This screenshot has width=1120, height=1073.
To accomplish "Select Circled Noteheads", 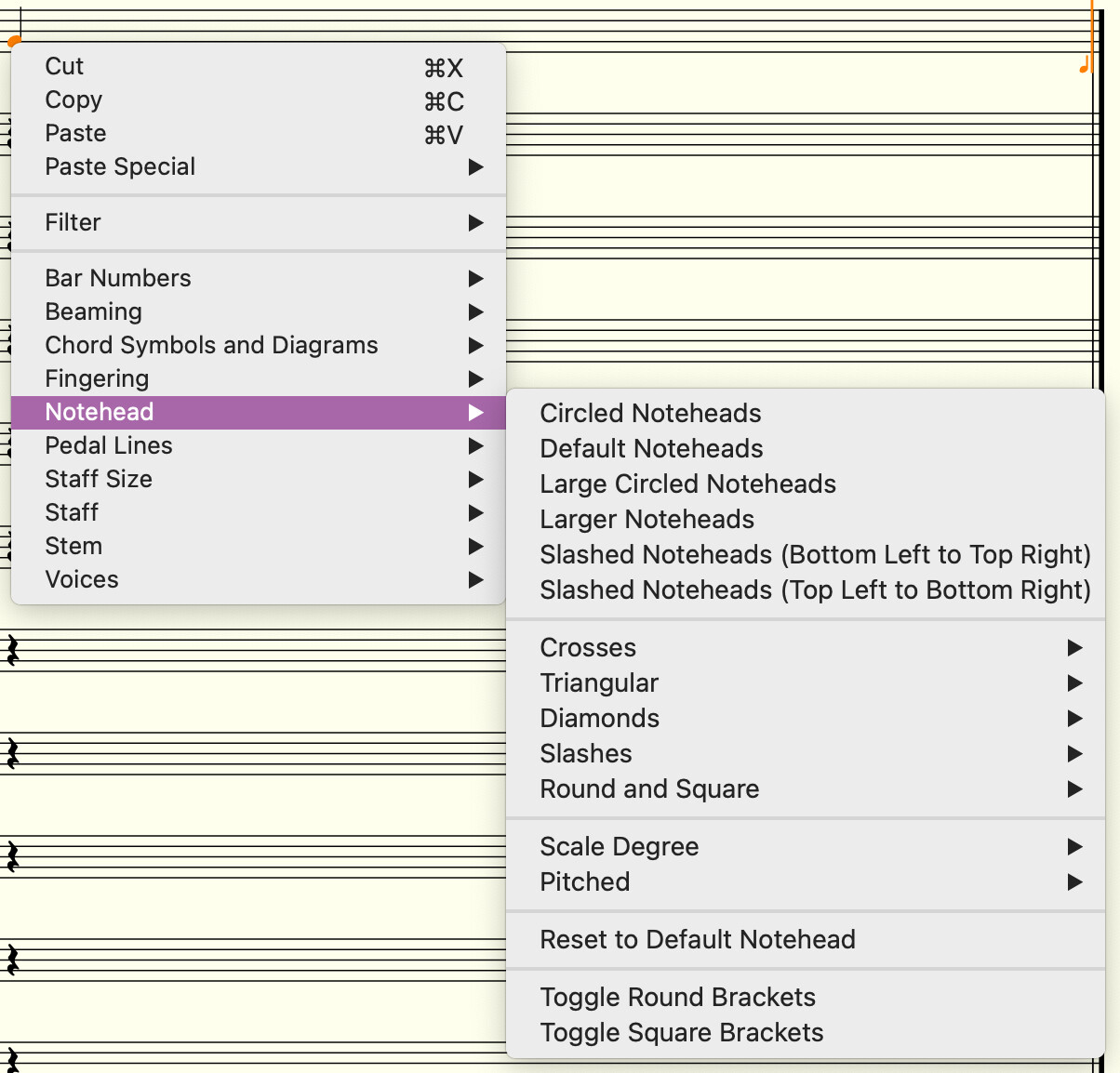I will (650, 413).
